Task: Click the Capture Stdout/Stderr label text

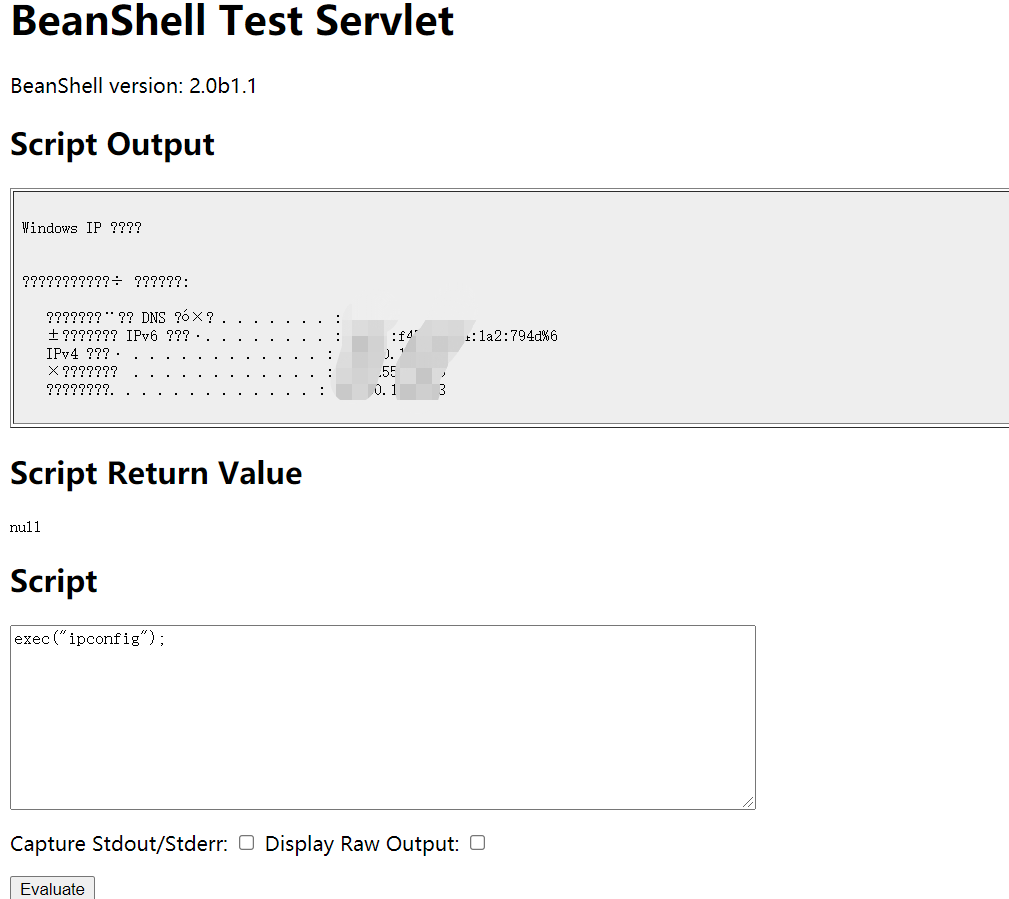Action: 118,844
